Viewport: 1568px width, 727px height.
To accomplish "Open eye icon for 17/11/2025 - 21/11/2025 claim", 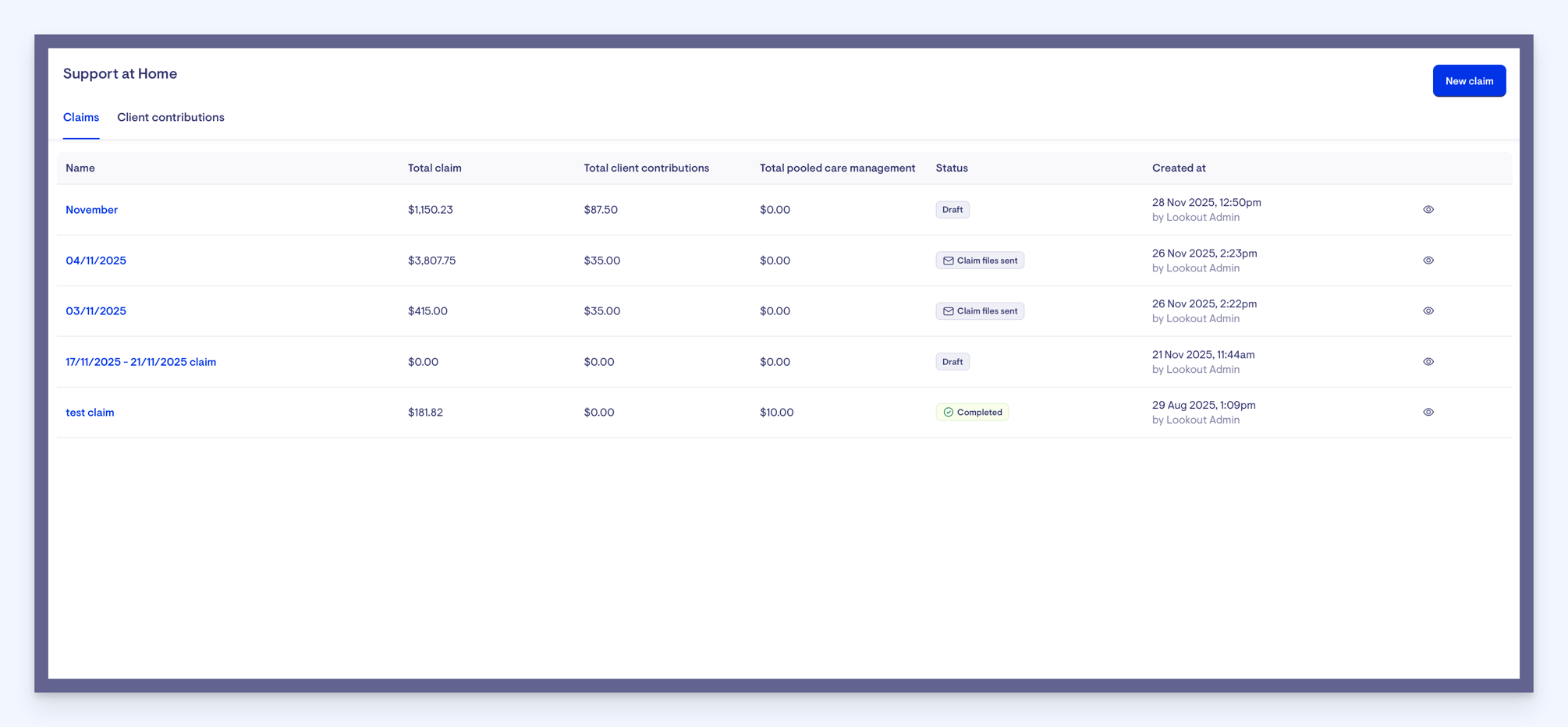I will (x=1428, y=362).
